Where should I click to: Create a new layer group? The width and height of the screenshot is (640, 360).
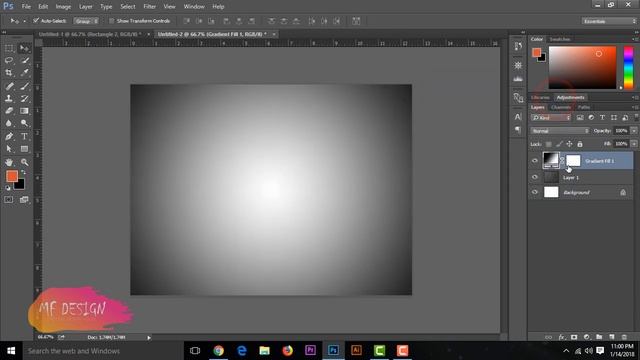[x=599, y=337]
